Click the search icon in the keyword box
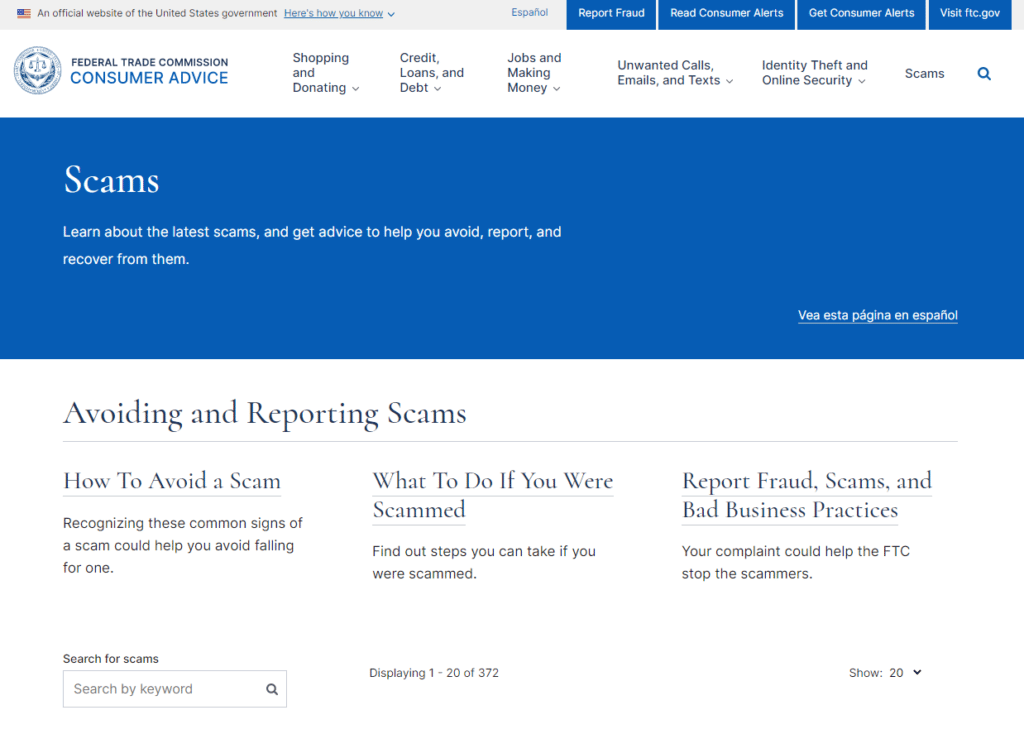1024x734 pixels. [271, 689]
